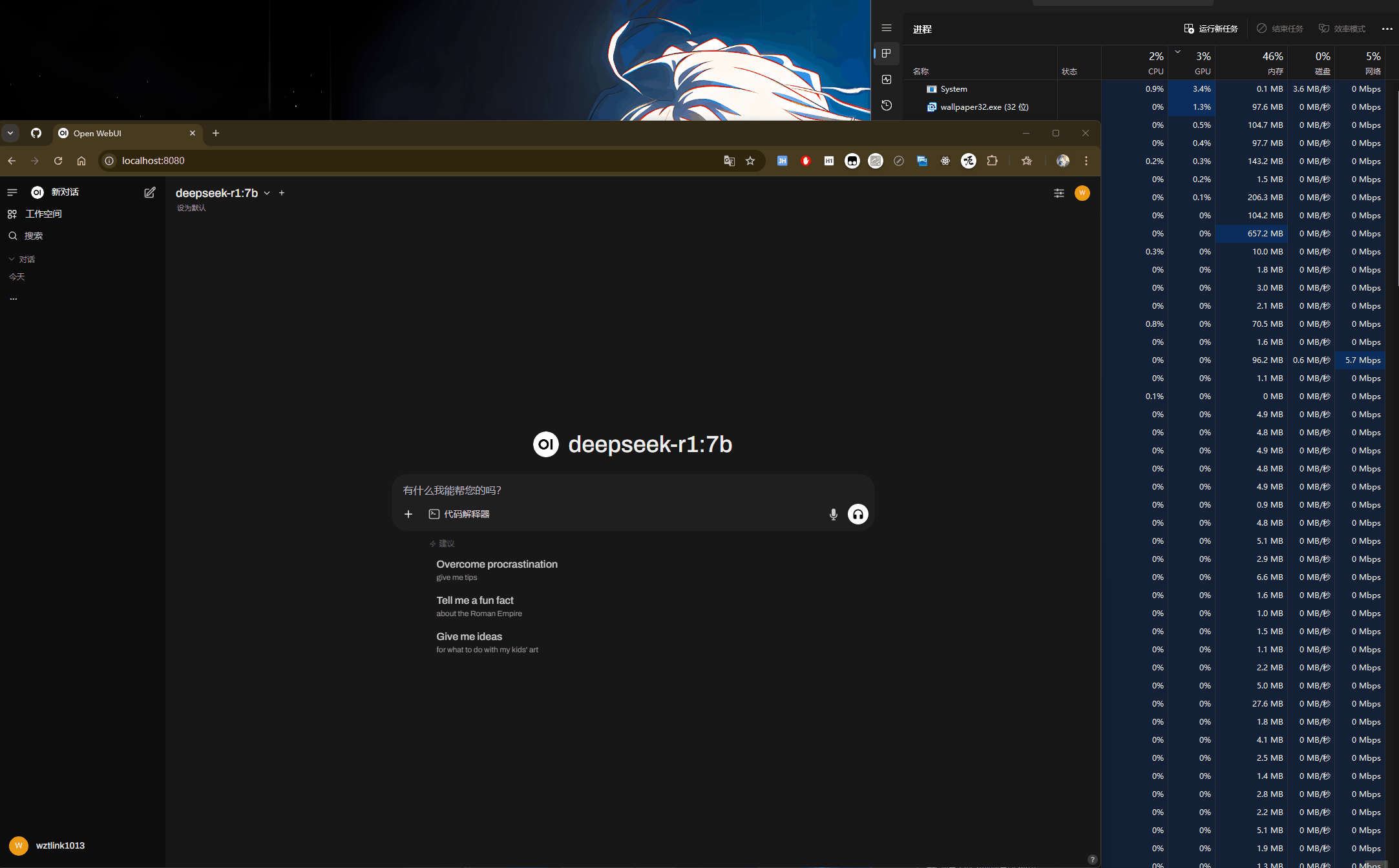This screenshot has width=1399, height=868.
Task: Start voice call with headphone icon
Action: pyautogui.click(x=857, y=514)
